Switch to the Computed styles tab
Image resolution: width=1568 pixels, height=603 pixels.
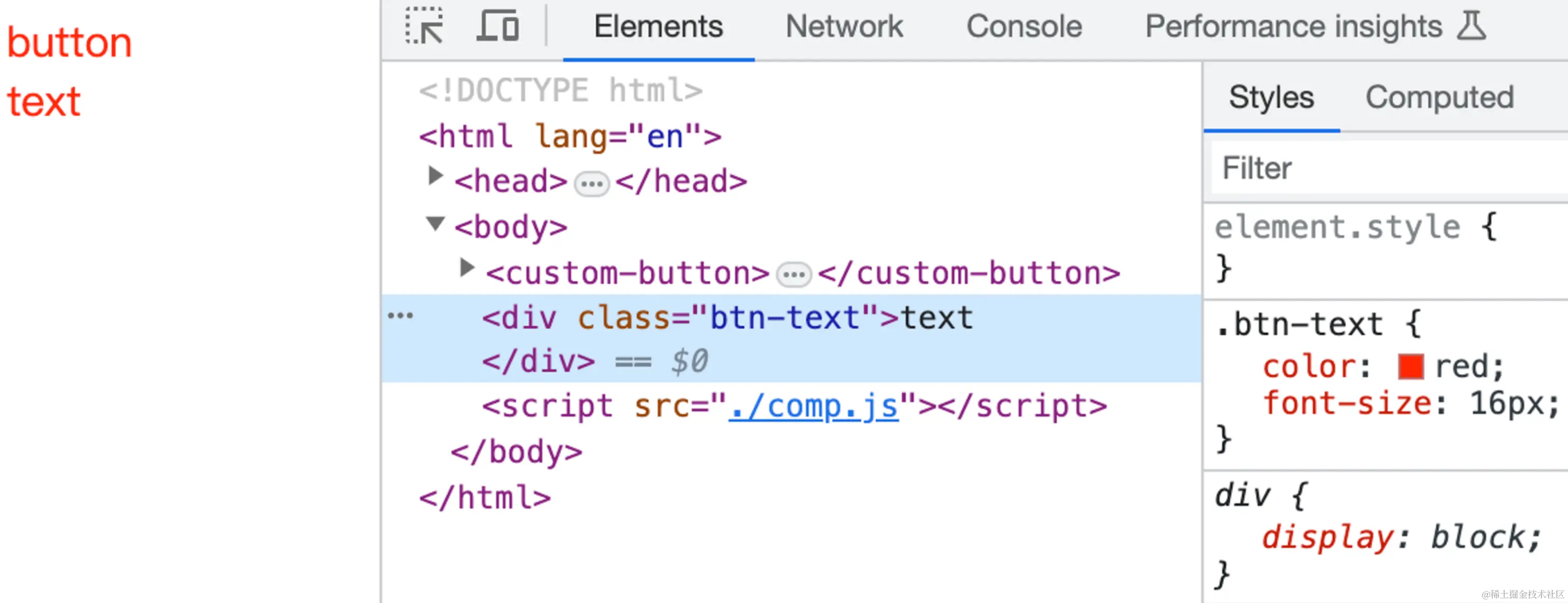pyautogui.click(x=1439, y=98)
